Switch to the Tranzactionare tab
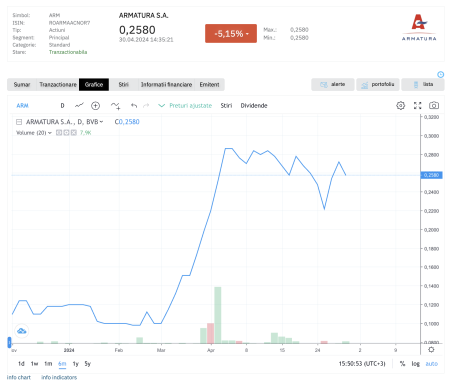Screen dimensions: 450x386 58,85
